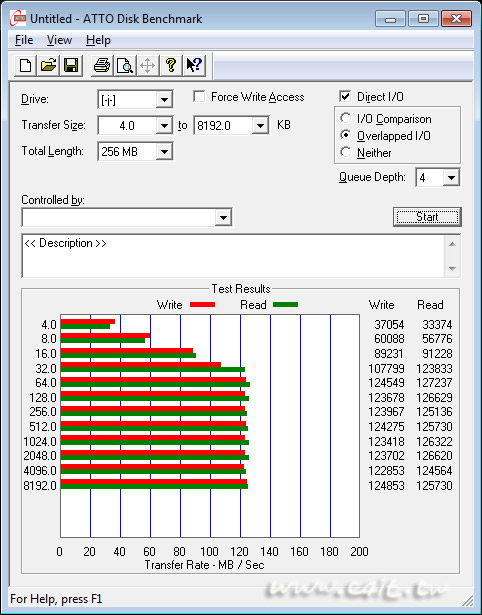Viewport: 482px width, 615px height.
Task: Open a saved benchmark file
Action: click(48, 65)
